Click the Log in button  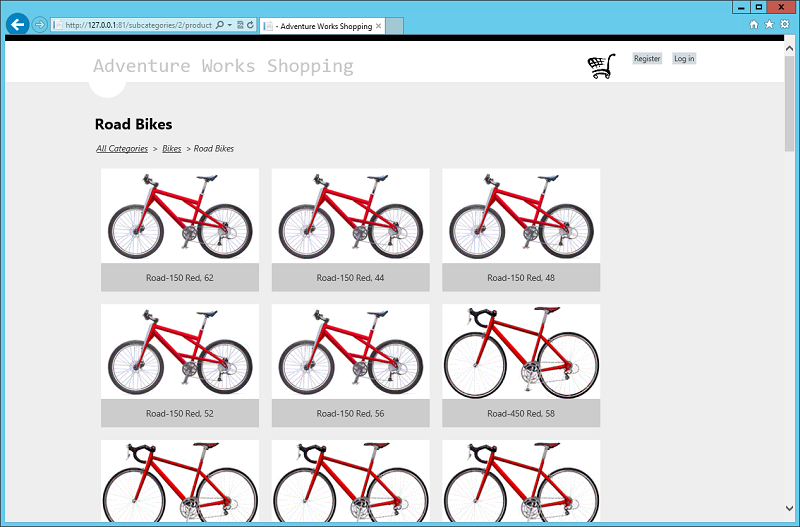click(684, 59)
